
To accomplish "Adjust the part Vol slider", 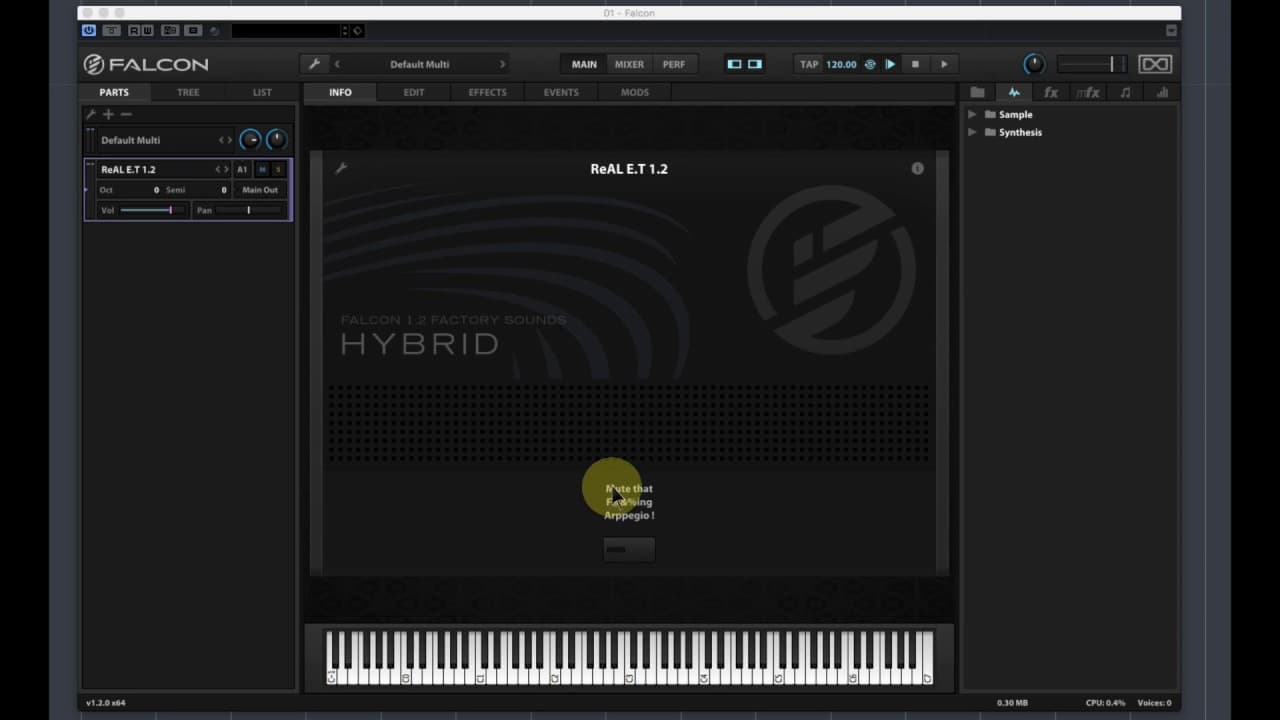I will 152,210.
